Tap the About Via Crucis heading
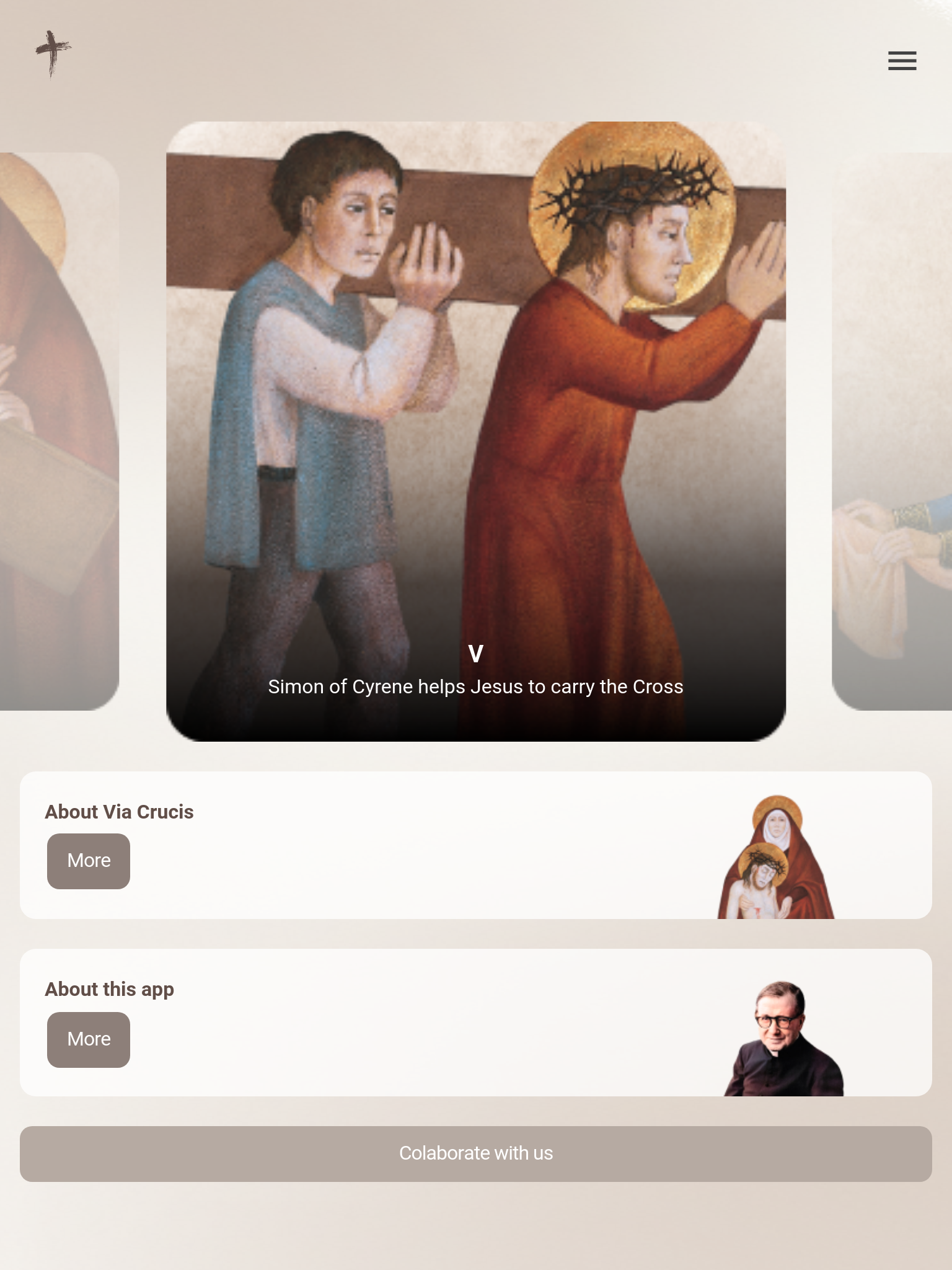Screen dimensions: 952x1270 119,812
